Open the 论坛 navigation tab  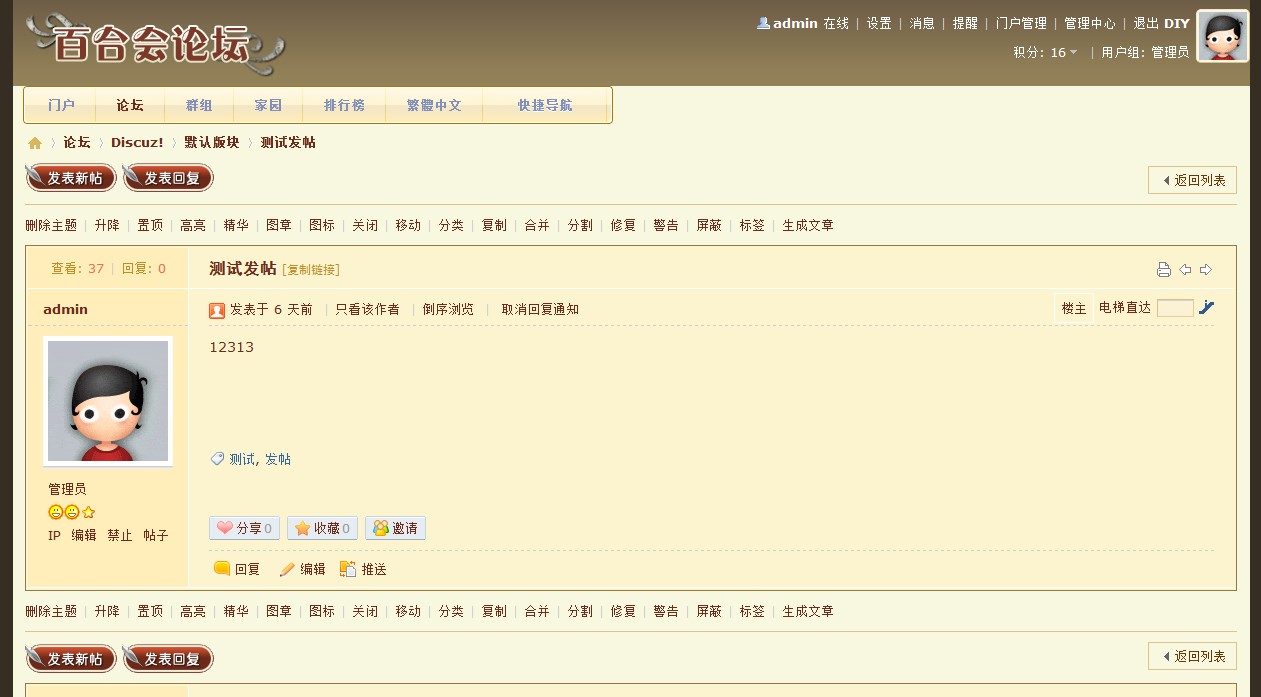(130, 105)
